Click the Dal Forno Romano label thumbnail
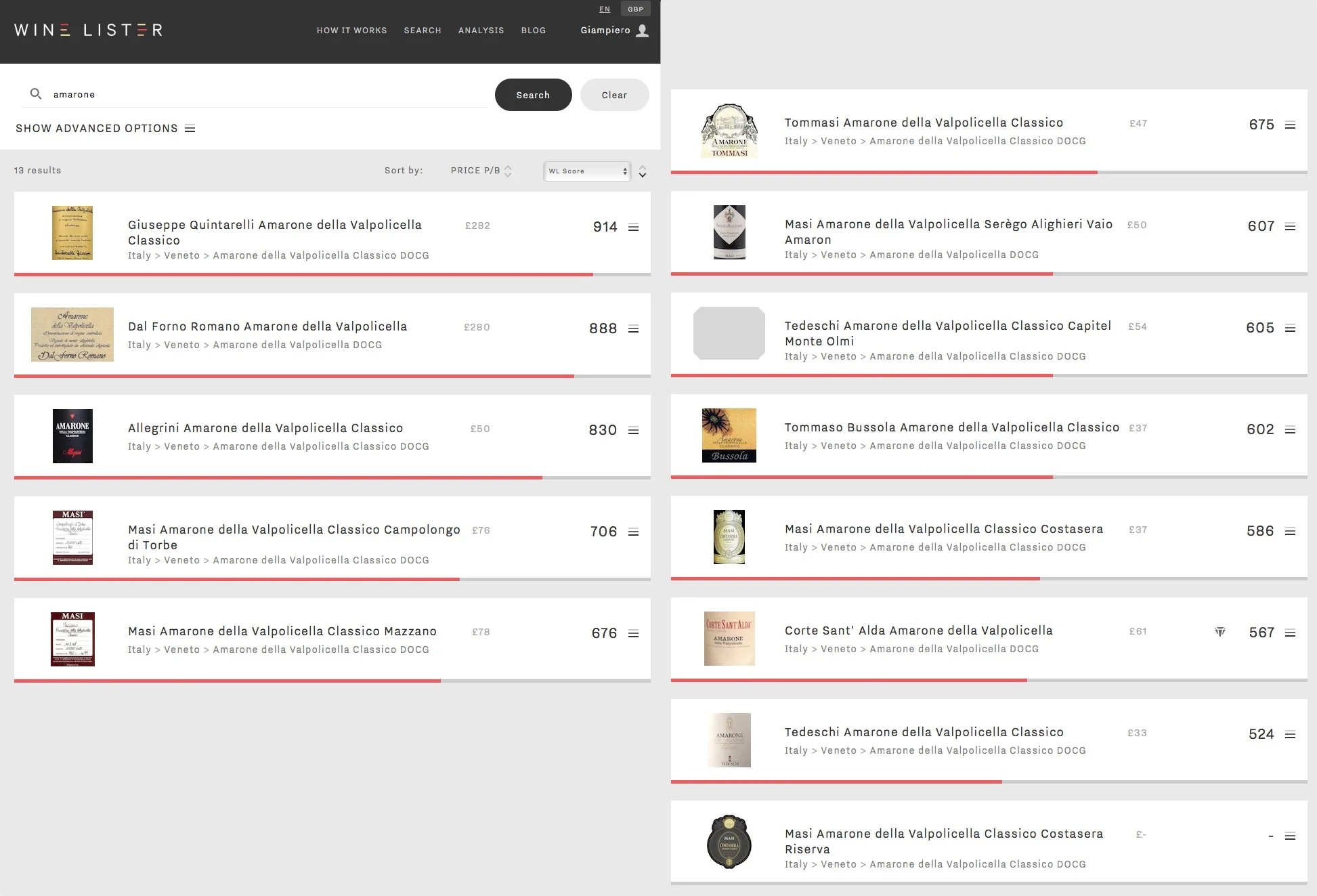The width and height of the screenshot is (1317, 896). click(x=72, y=335)
